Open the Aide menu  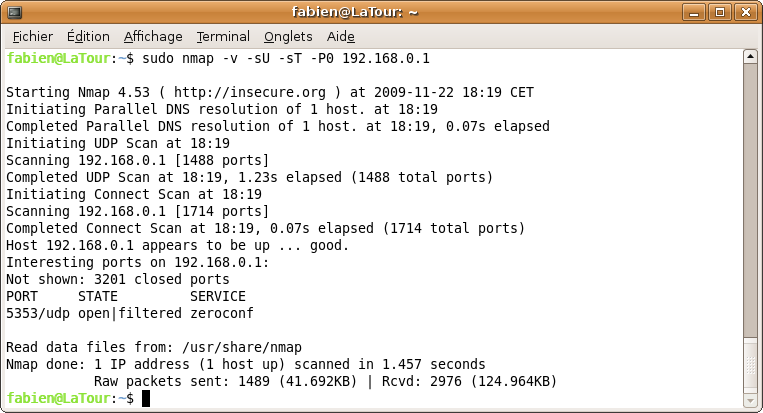[341, 36]
